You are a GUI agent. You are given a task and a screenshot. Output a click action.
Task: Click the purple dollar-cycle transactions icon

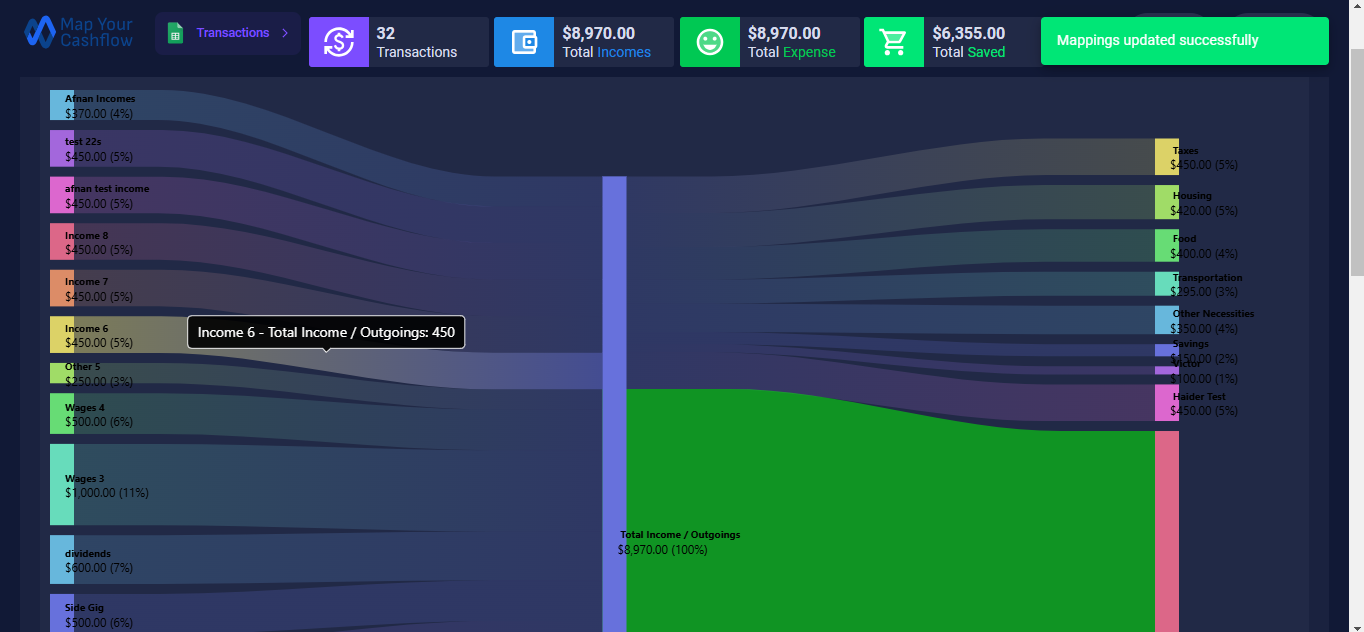click(339, 42)
